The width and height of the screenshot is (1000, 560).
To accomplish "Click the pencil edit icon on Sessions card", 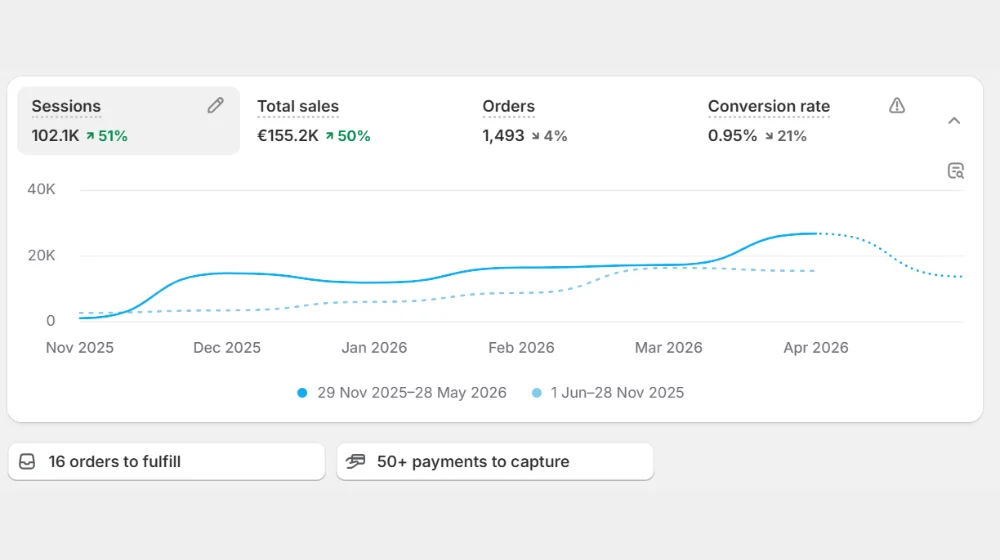I will pyautogui.click(x=216, y=105).
